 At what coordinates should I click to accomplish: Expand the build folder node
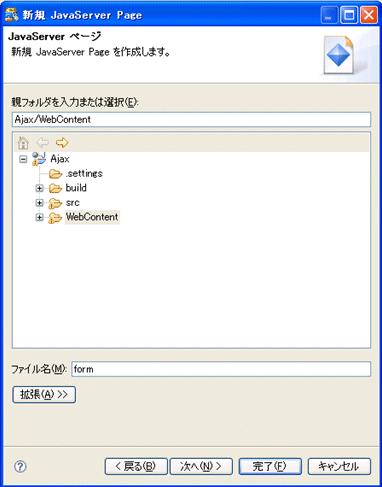click(39, 188)
